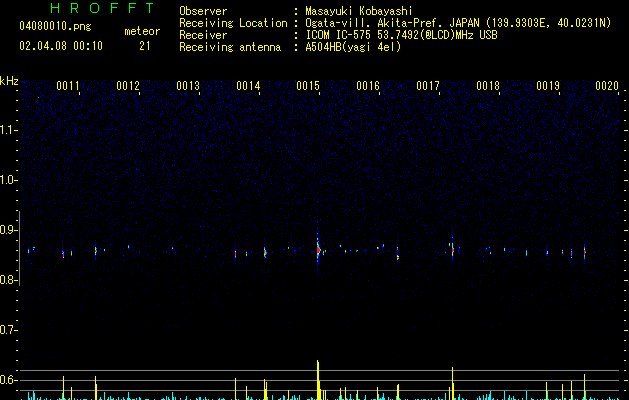
Task: Click the Receiving Location label
Action: click(233, 23)
